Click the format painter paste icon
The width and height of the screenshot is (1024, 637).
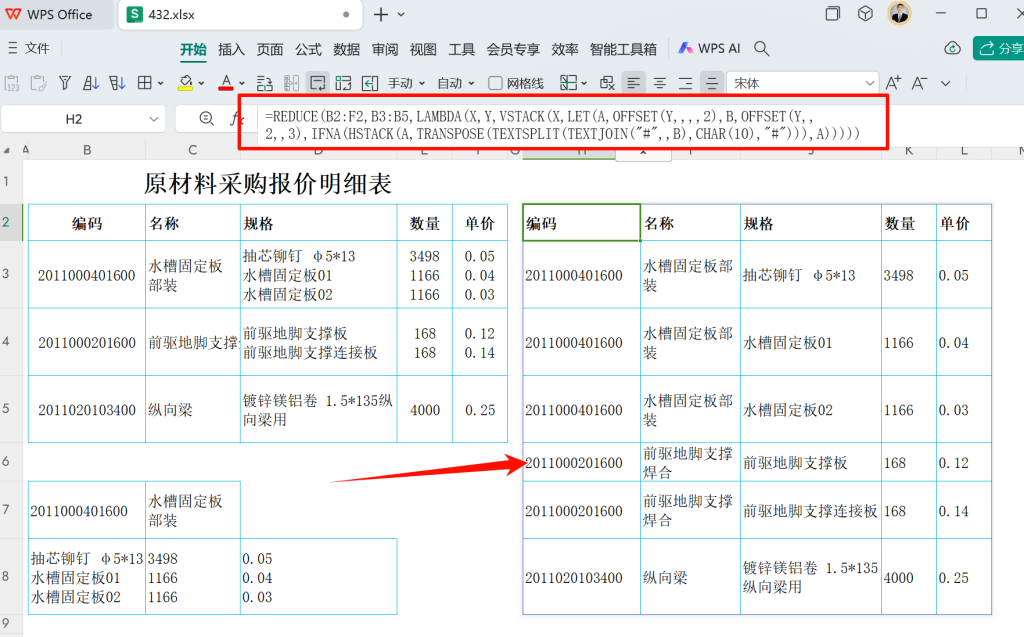click(39, 83)
